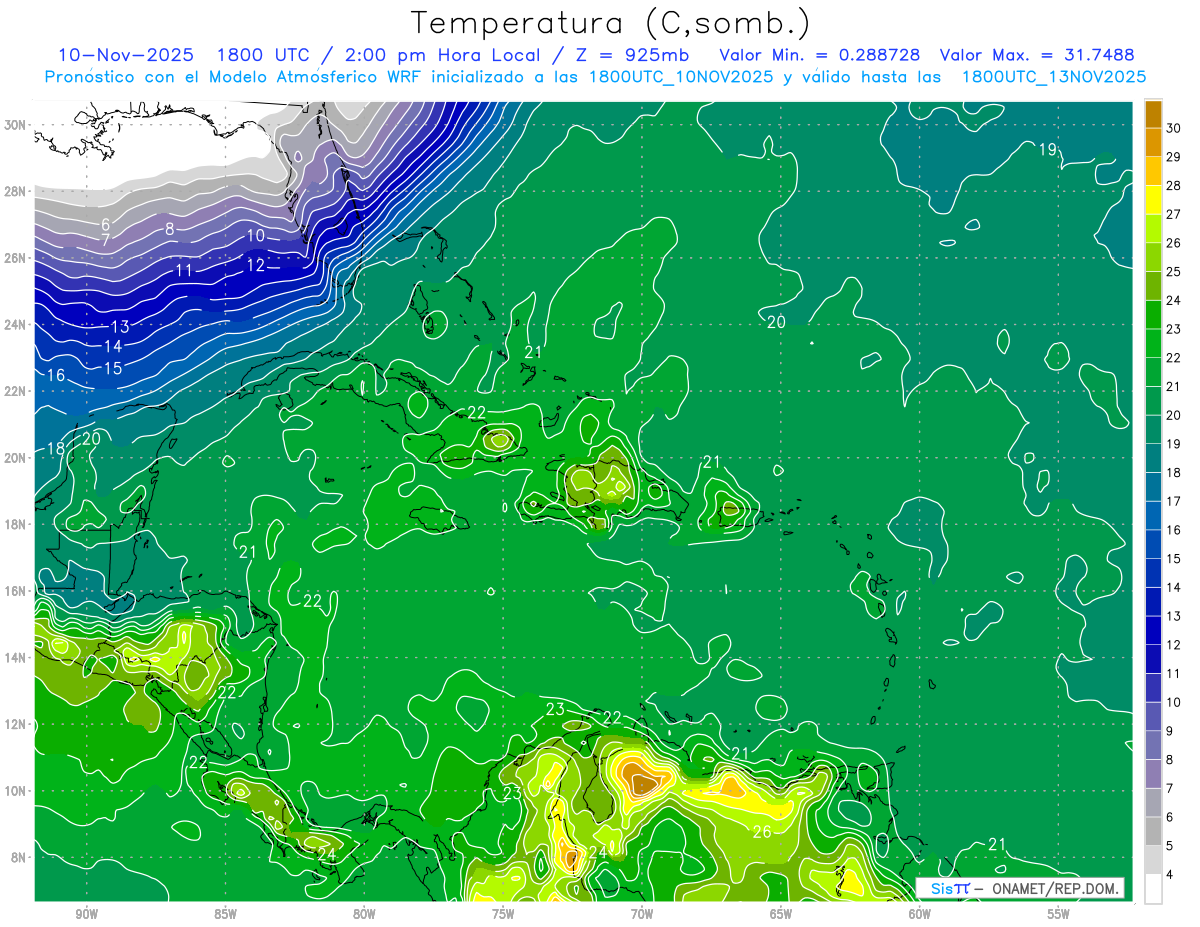1200x927 pixels.
Task: Click contour label 16 on the map
Action: coord(56,376)
